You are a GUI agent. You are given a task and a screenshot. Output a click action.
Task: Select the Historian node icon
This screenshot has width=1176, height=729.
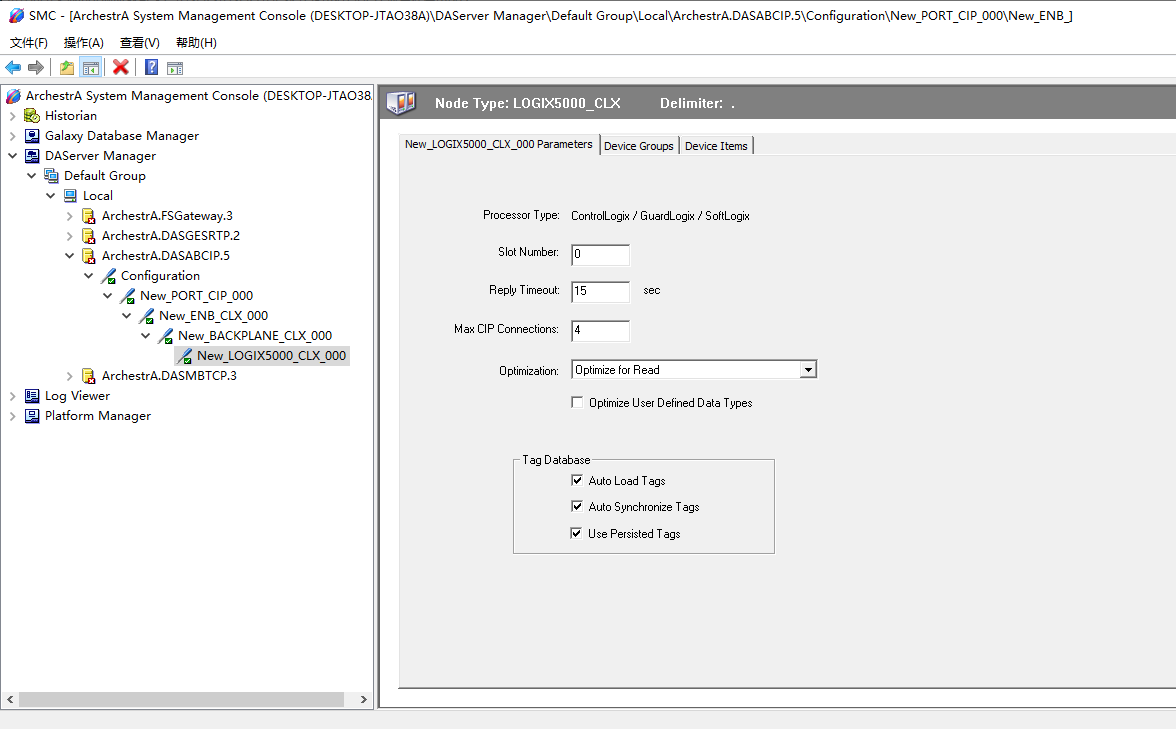[x=31, y=115]
